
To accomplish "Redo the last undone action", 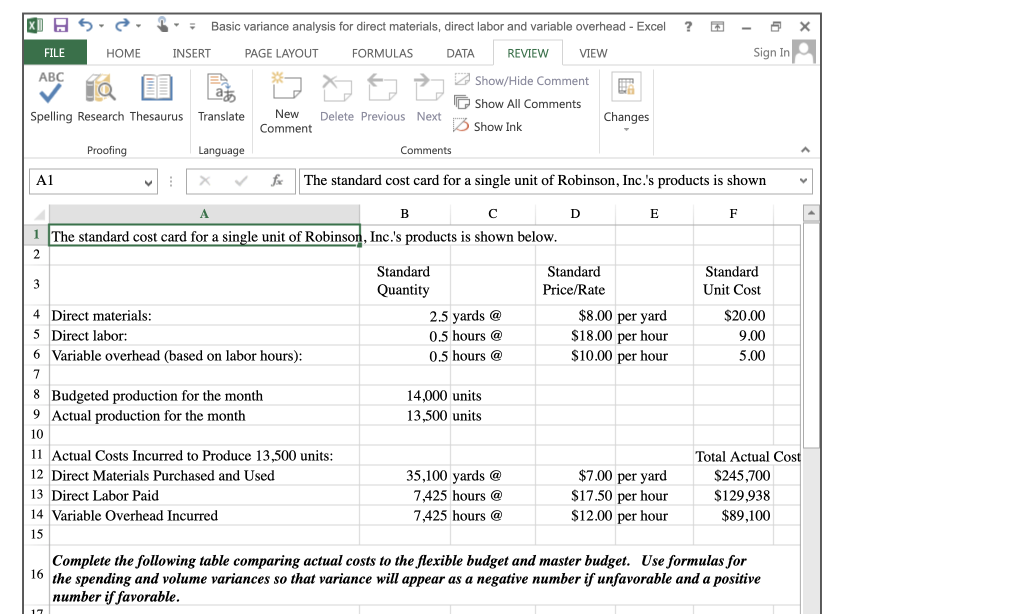I will [x=121, y=25].
